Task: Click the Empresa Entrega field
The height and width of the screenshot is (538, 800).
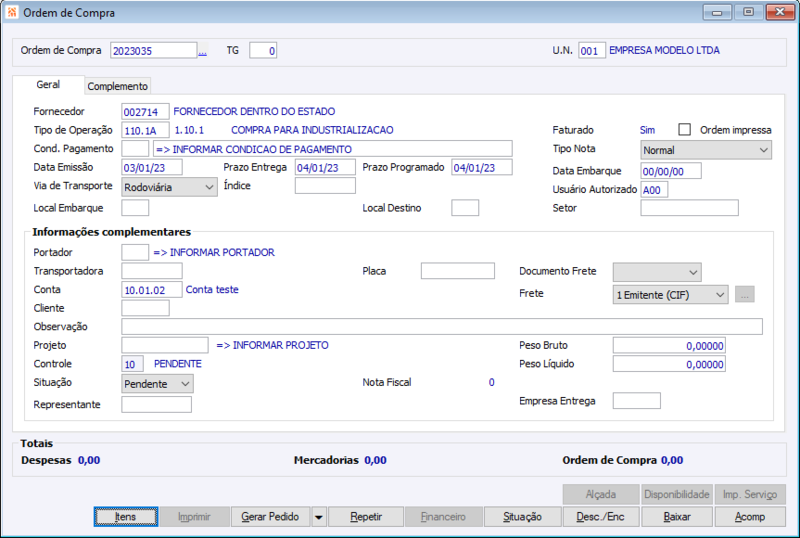Action: 636,401
